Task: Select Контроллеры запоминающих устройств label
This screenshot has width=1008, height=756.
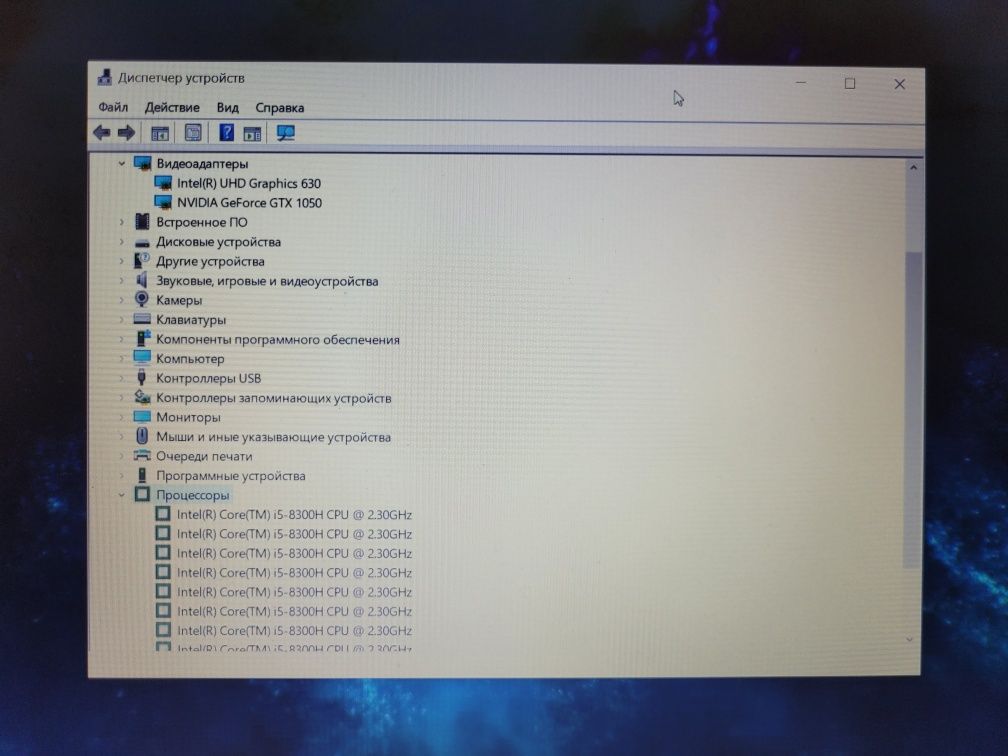Action: coord(274,398)
